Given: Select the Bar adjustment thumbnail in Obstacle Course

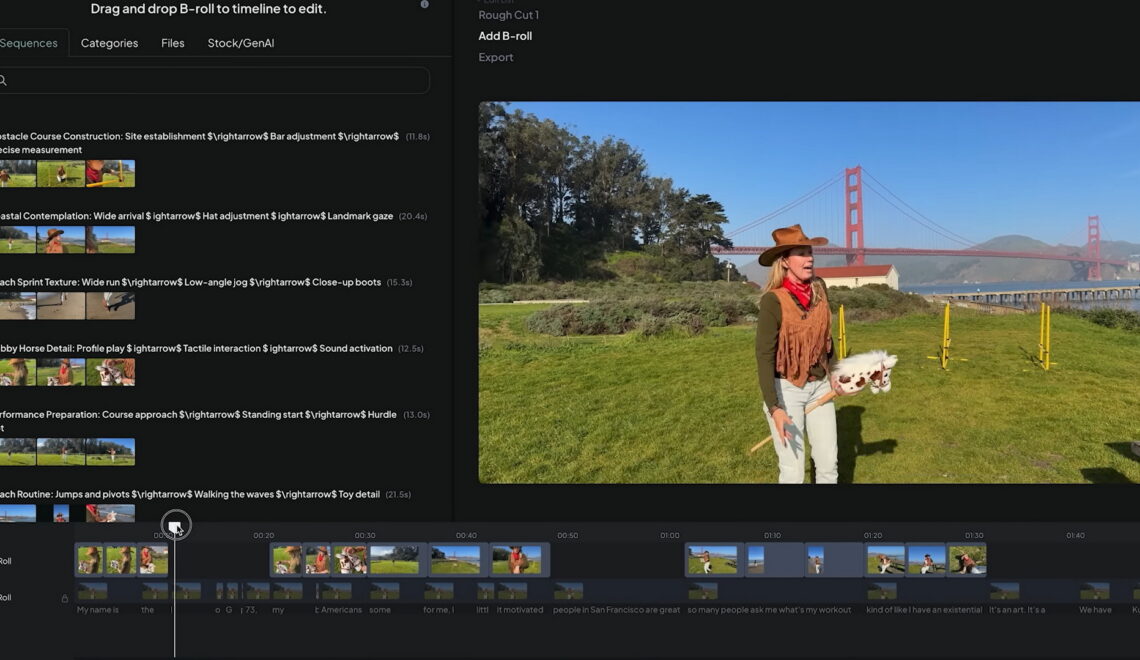Looking at the screenshot, I should (61, 174).
